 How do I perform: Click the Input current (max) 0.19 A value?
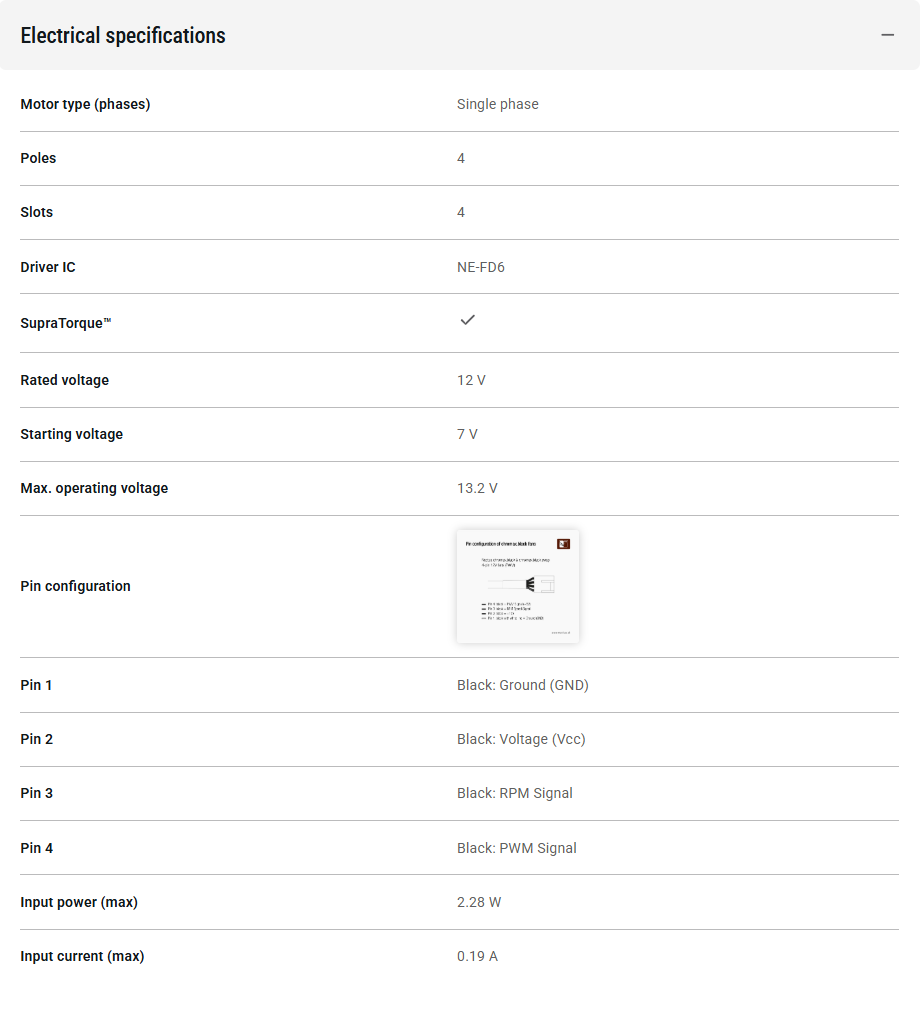477,956
